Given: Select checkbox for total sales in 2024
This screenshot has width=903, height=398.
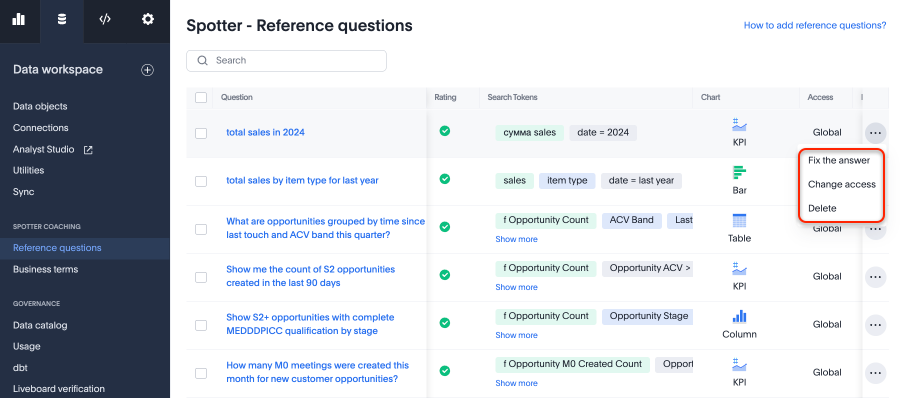Looking at the screenshot, I should [201, 133].
